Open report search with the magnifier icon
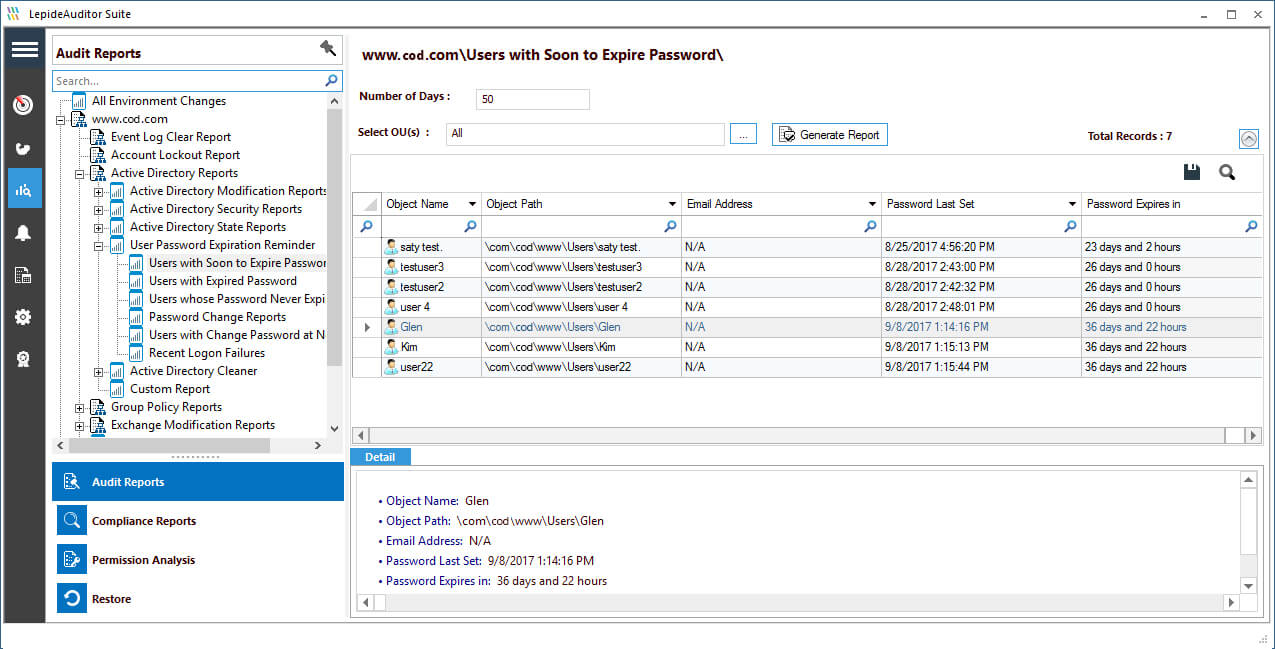Image resolution: width=1275 pixels, height=649 pixels. [x=1226, y=171]
